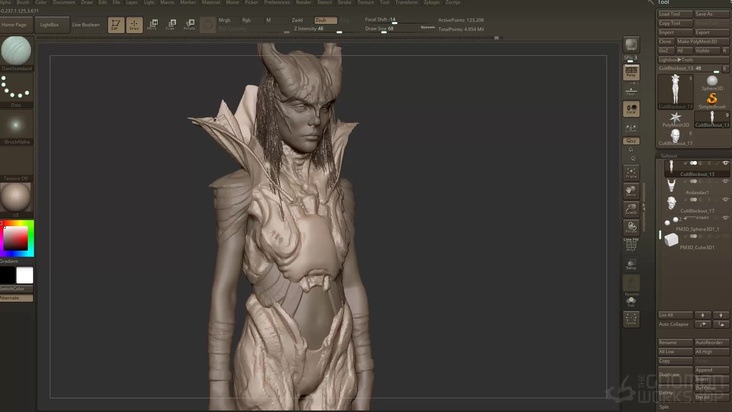Select the PM3D_Cube3D1 subtool
This screenshot has width=732, height=412.
(x=695, y=242)
